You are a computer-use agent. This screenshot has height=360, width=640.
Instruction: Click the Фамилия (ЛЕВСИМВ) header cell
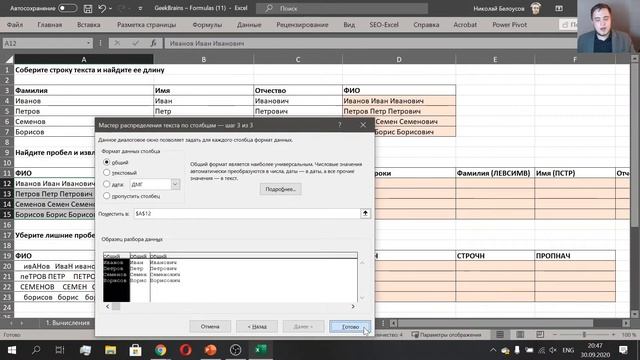click(495, 173)
